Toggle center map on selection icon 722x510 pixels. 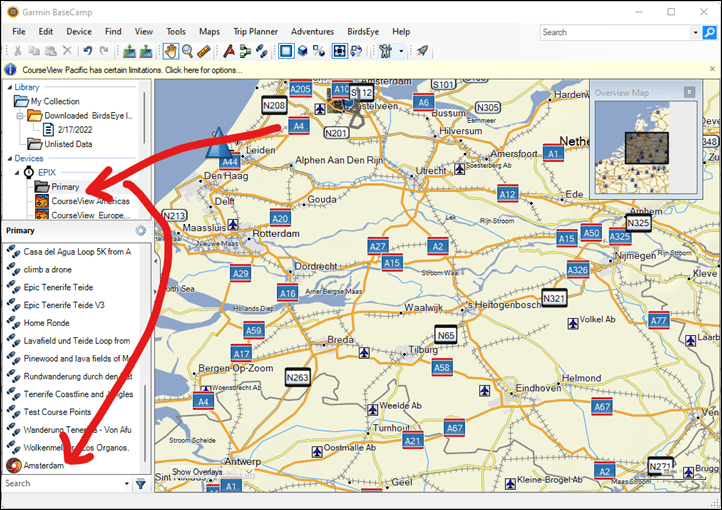point(340,51)
